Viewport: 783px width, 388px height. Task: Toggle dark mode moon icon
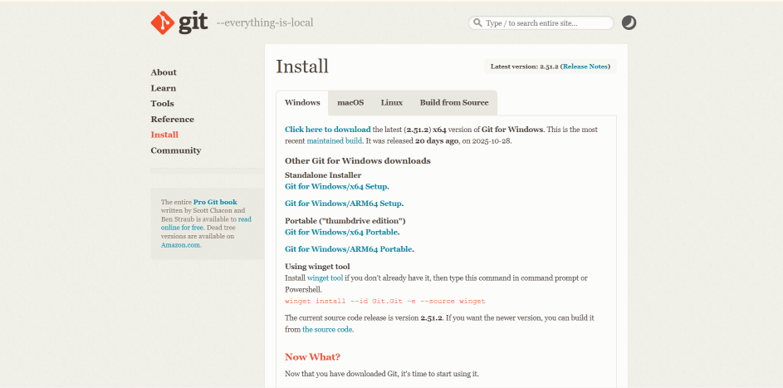click(629, 23)
